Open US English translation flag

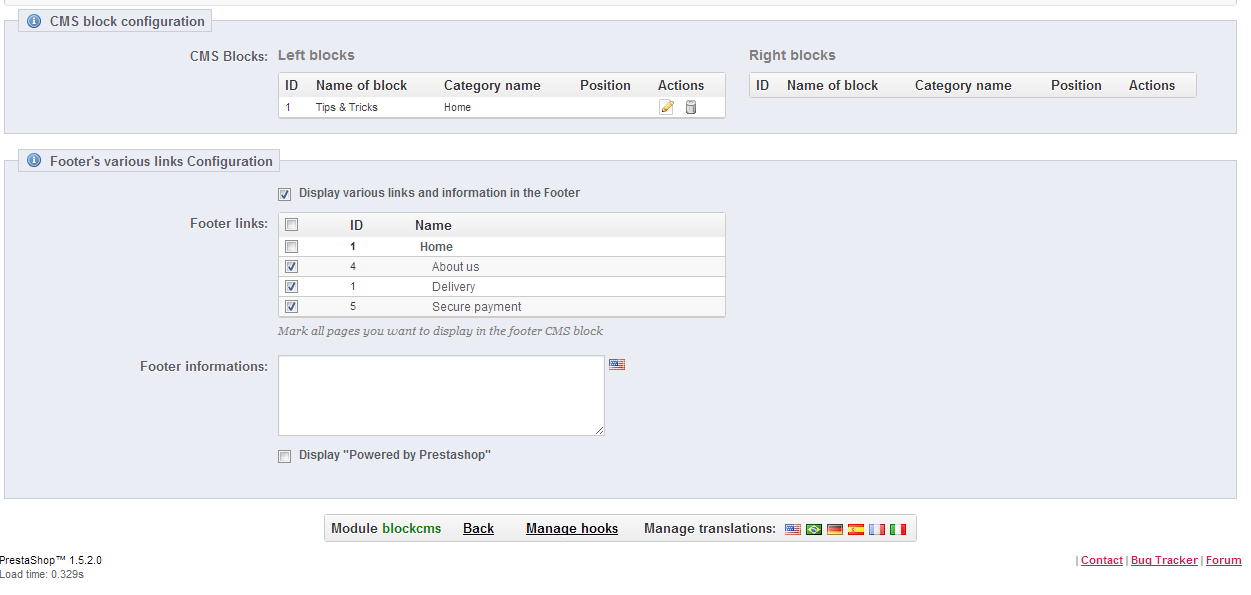tap(793, 529)
